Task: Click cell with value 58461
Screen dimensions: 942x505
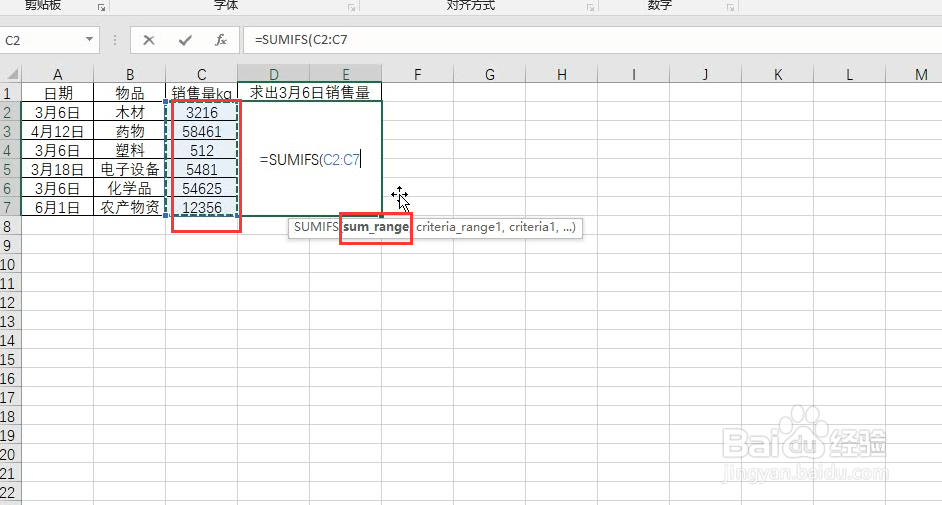Action: [202, 132]
